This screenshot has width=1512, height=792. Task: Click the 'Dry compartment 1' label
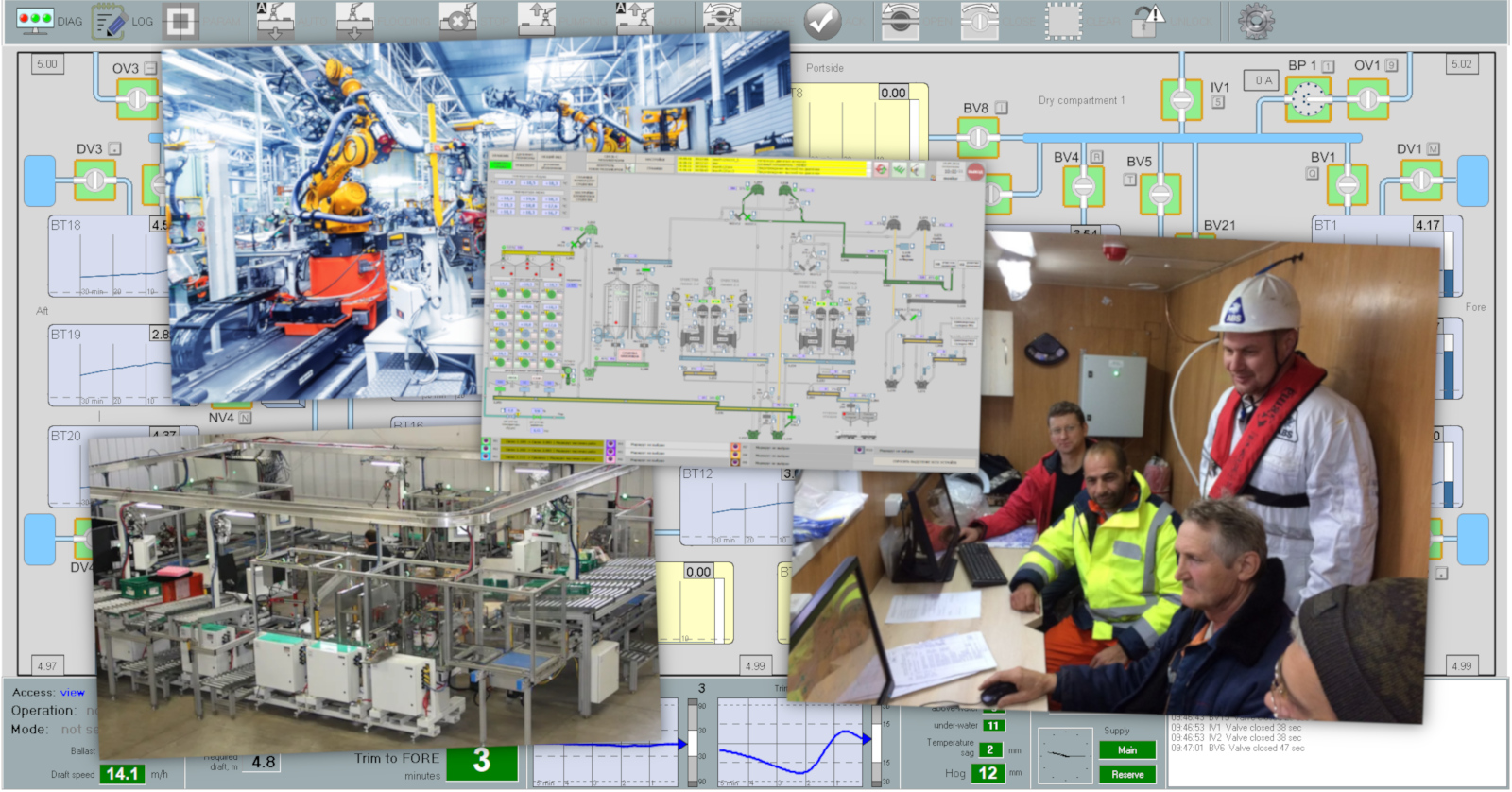[1082, 100]
